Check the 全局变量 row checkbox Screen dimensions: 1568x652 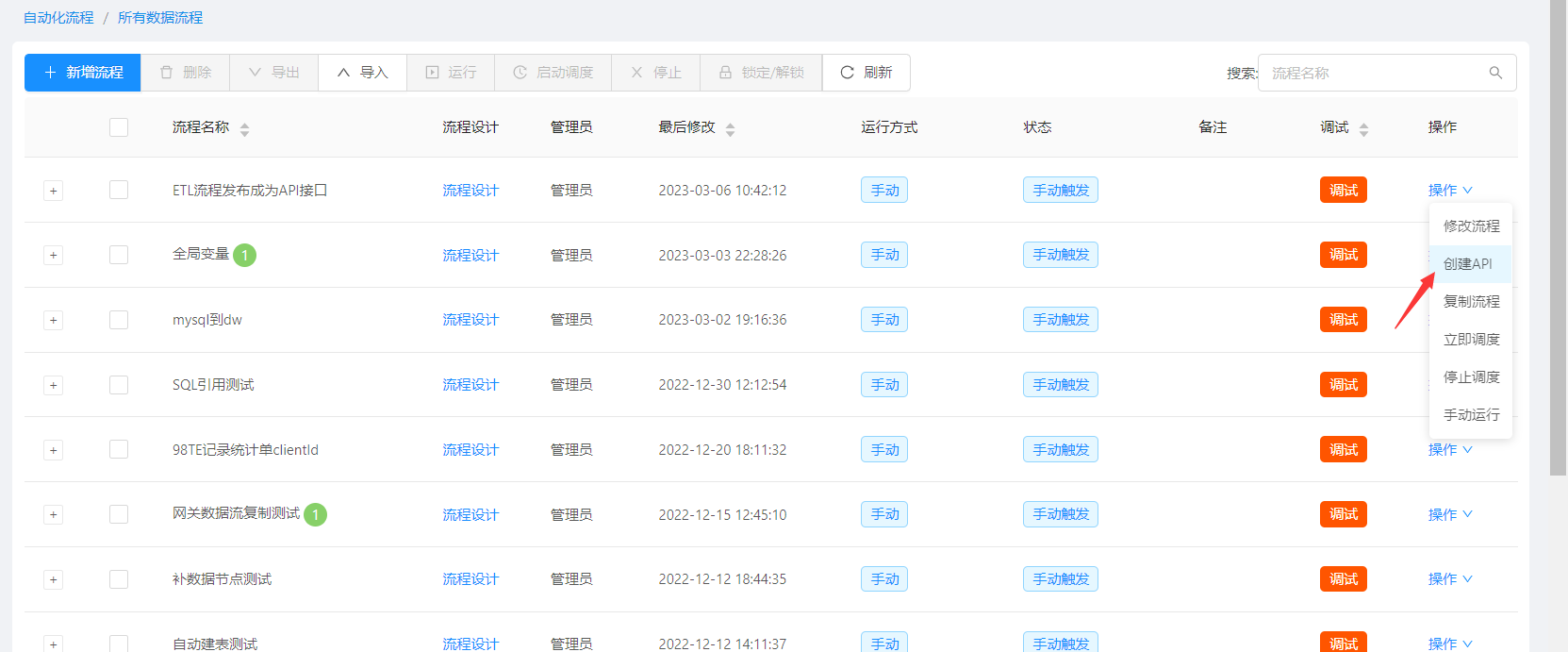point(119,255)
